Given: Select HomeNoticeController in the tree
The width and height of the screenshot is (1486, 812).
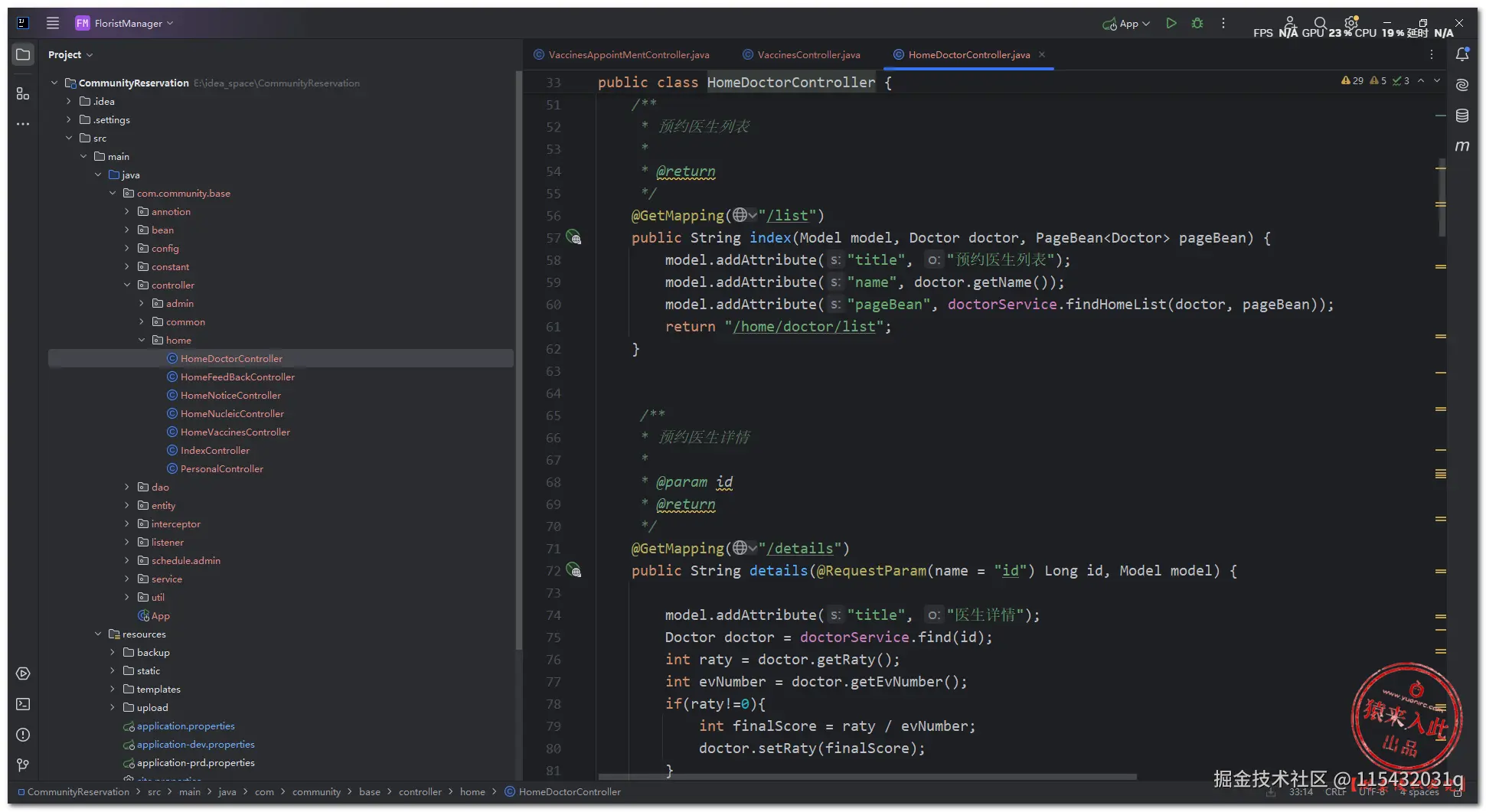Looking at the screenshot, I should coord(230,395).
